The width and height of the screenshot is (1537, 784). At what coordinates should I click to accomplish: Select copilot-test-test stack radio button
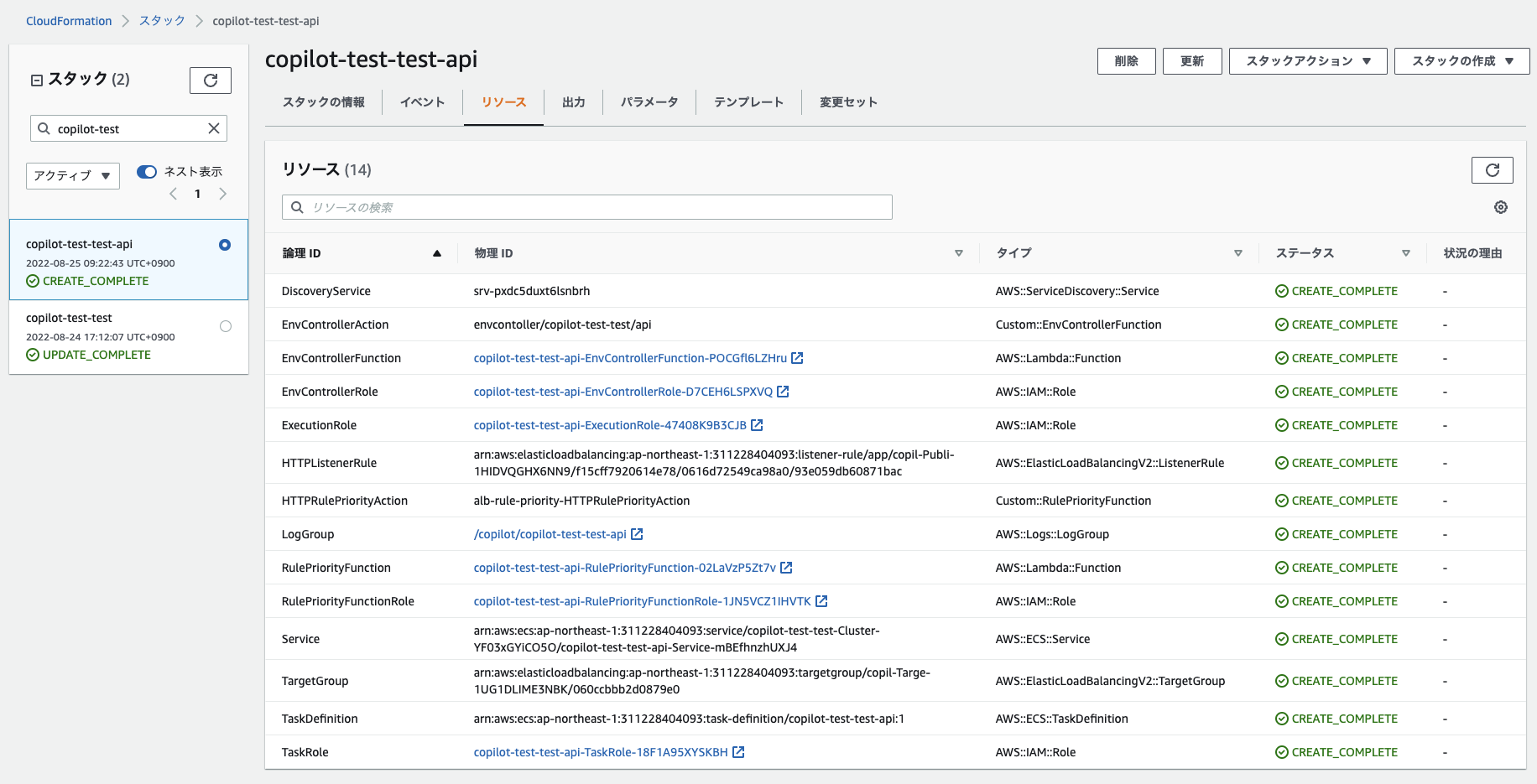[226, 326]
